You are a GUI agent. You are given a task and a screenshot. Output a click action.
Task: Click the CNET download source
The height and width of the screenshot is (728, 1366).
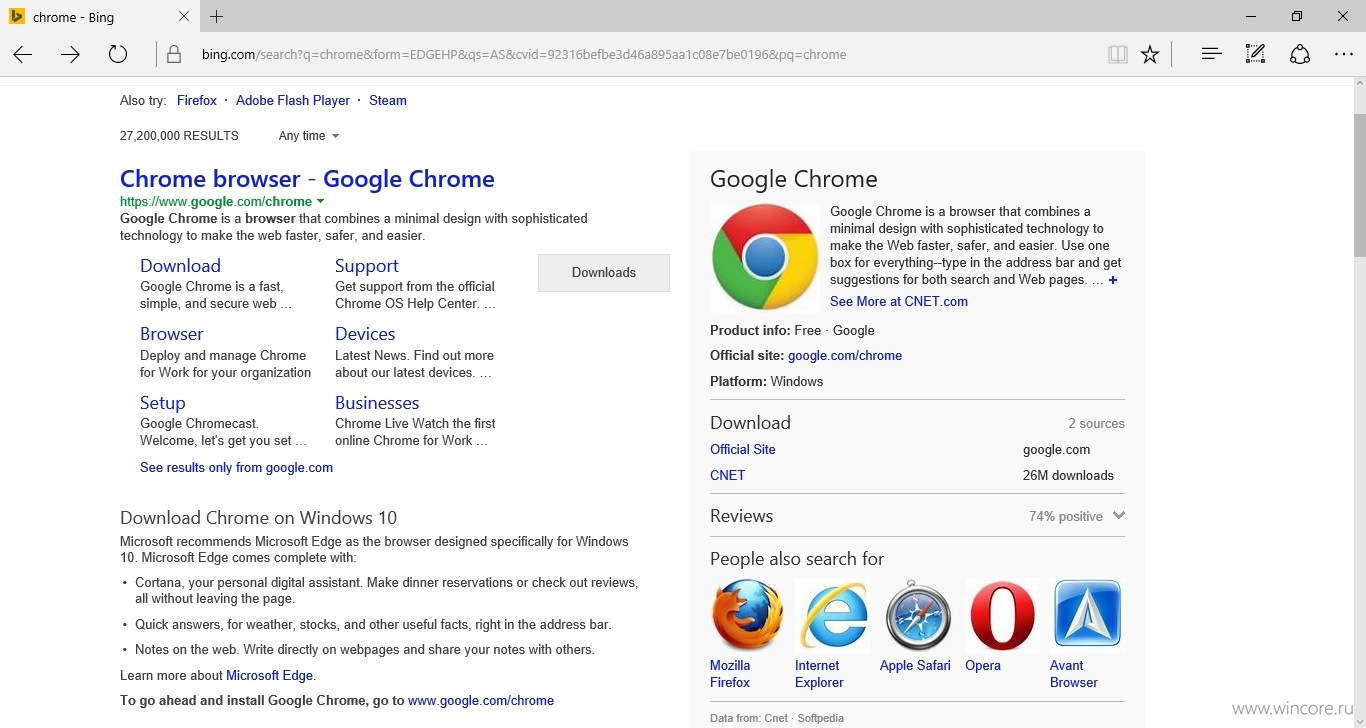pyautogui.click(x=727, y=476)
